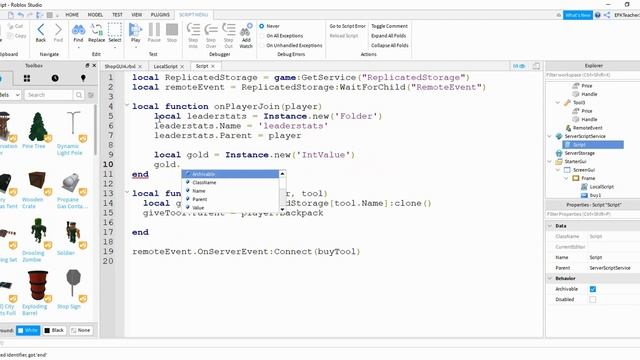Click the share icon near What's New
The width and height of the screenshot is (640, 360).
point(607,15)
